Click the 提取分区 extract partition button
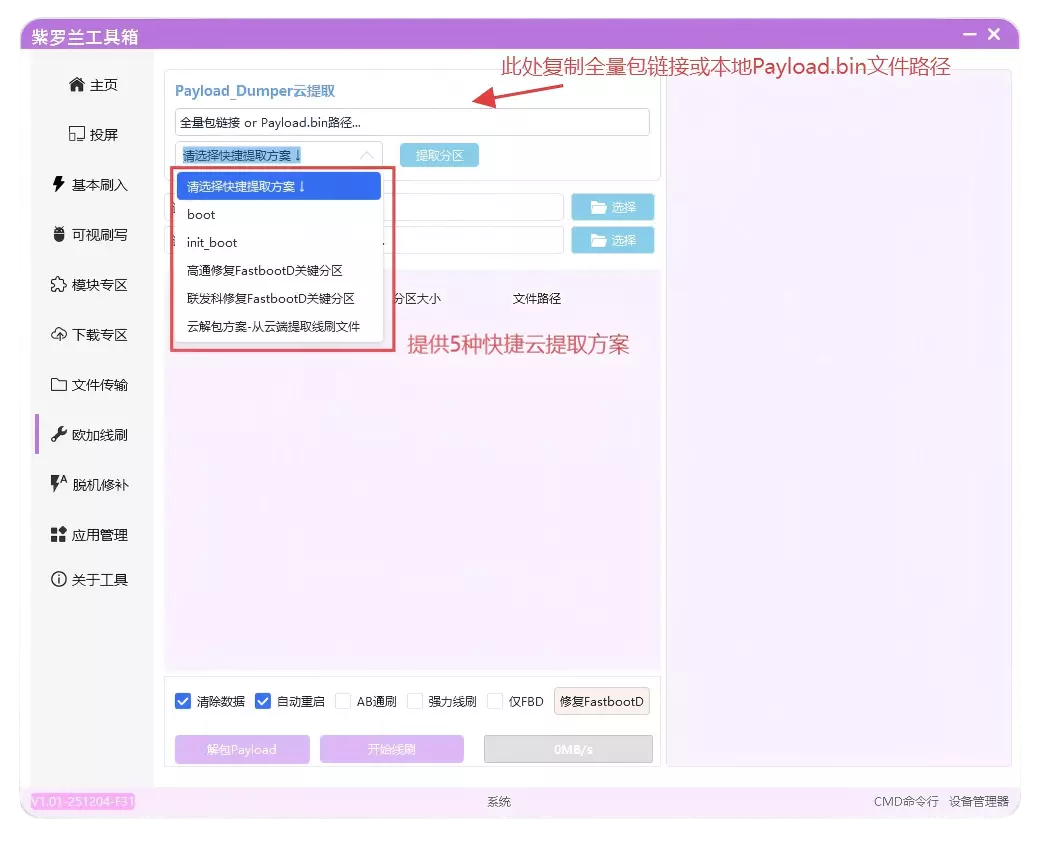Viewport: 1048px width, 851px height. pyautogui.click(x=439, y=155)
